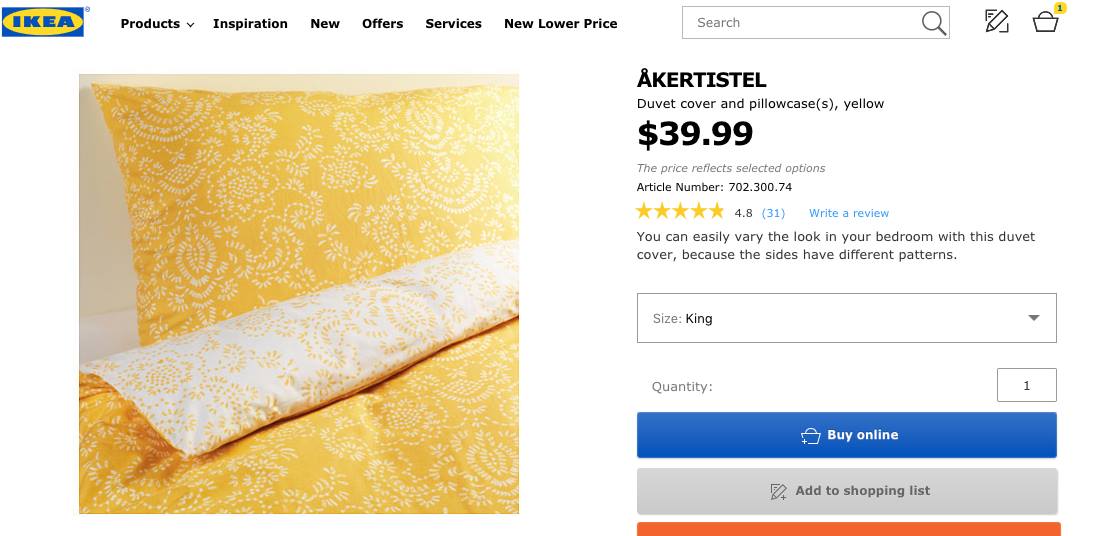Open the shopping list pencil icon

point(996,21)
